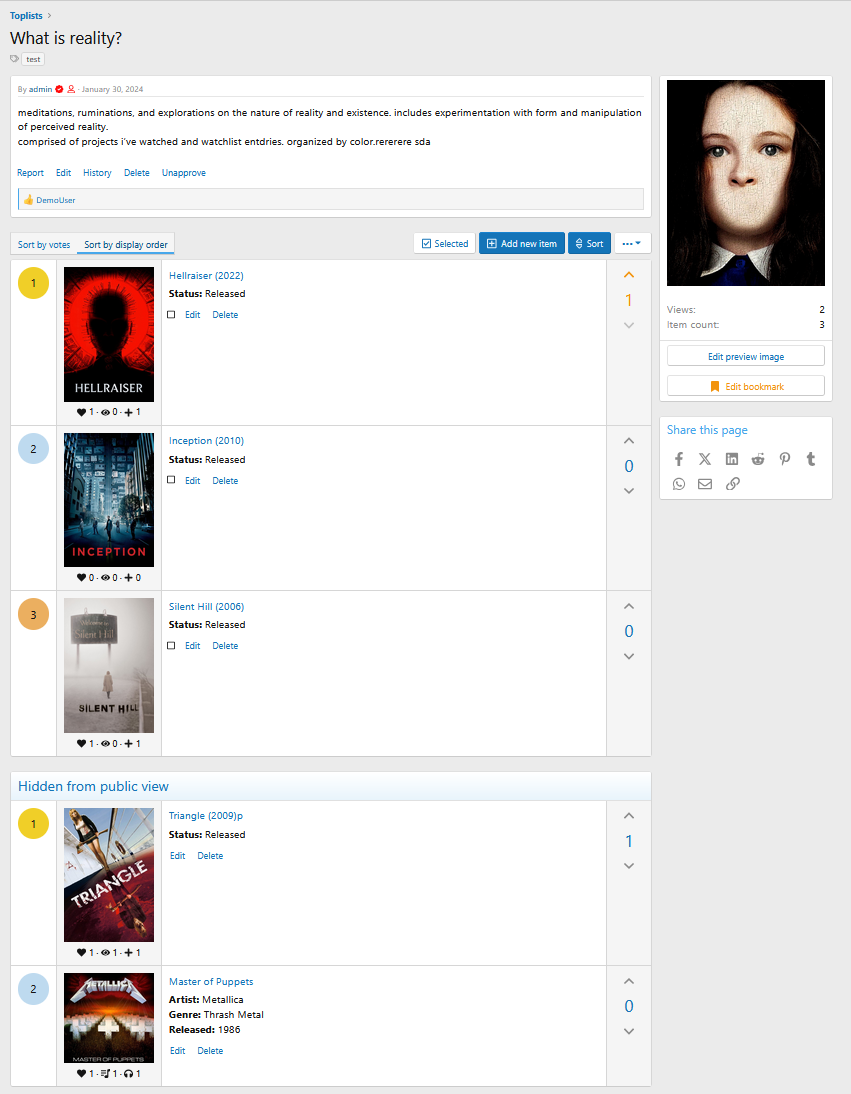Click Edit bookmark button

pos(746,387)
